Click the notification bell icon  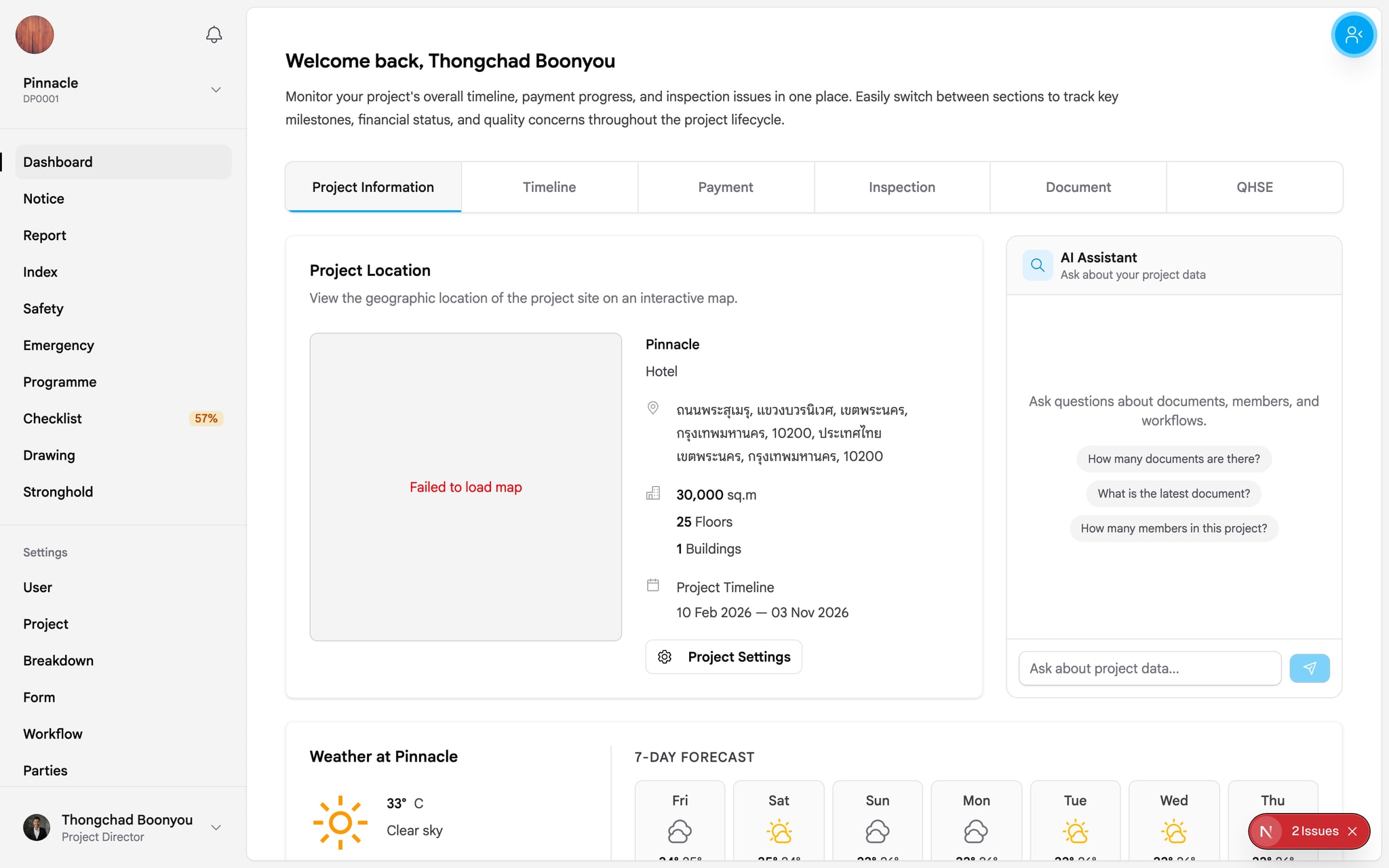214,35
